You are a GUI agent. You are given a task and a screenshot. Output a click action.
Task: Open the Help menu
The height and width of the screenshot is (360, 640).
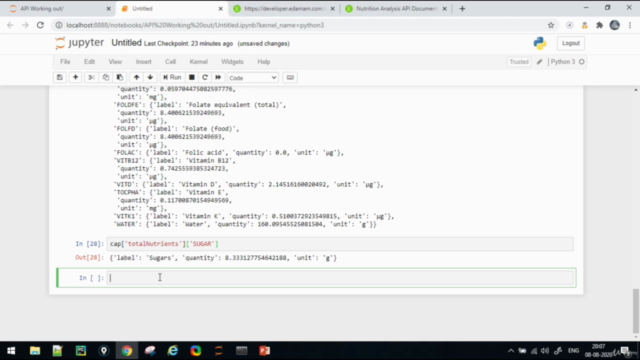click(x=264, y=62)
